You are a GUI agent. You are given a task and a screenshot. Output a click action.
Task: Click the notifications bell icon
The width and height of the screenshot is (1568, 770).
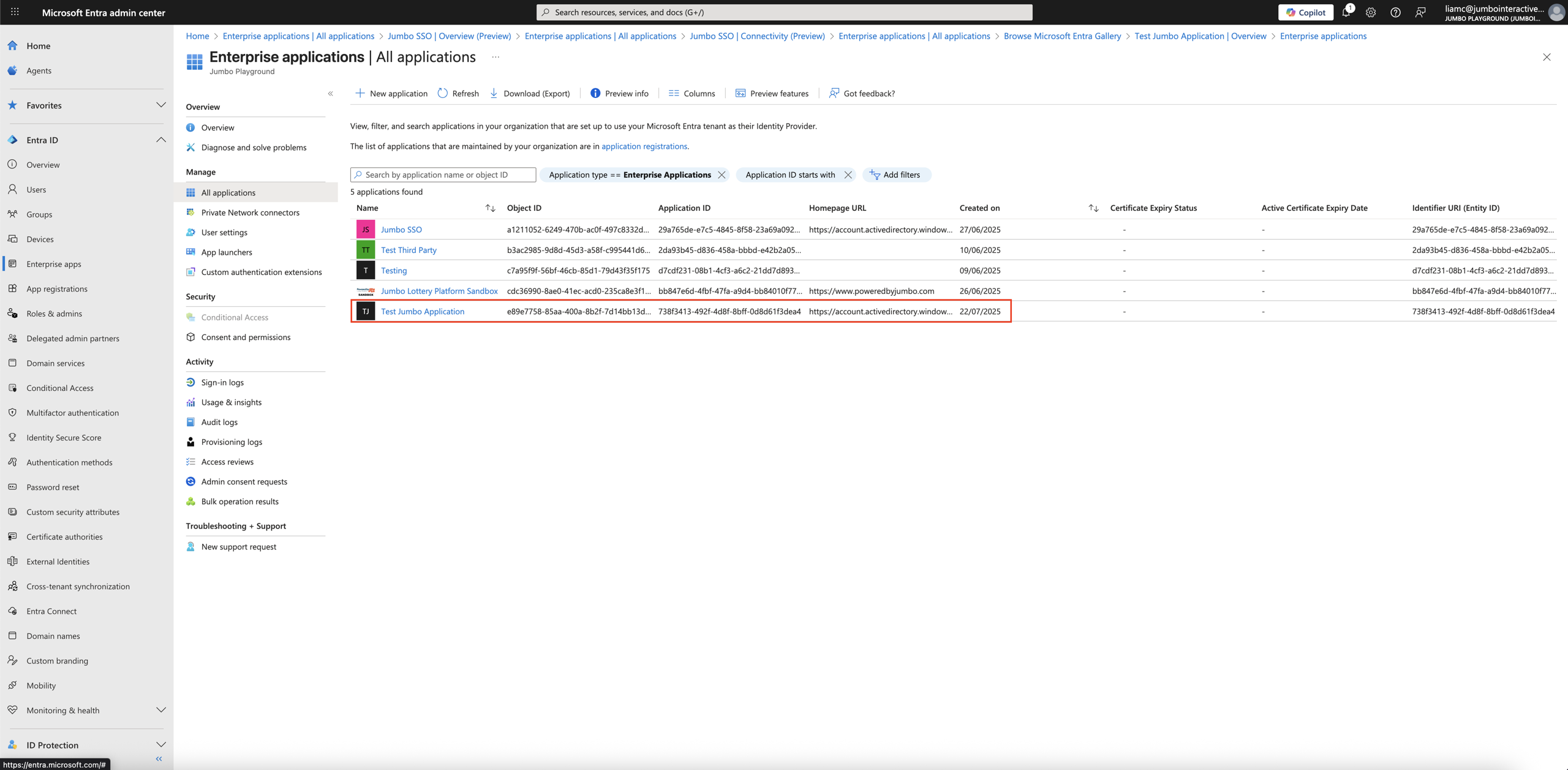click(1346, 12)
